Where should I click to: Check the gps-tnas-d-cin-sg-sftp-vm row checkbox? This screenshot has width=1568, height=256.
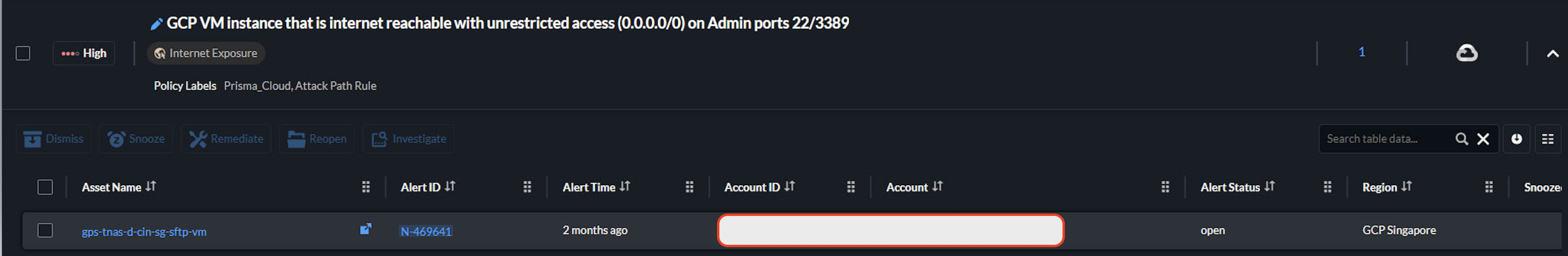coord(45,231)
